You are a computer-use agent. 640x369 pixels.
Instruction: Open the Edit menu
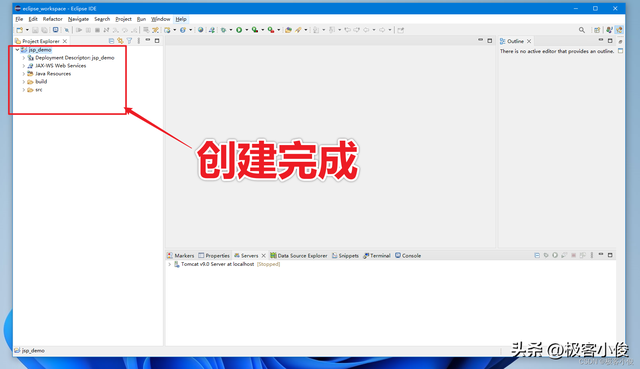[x=33, y=19]
